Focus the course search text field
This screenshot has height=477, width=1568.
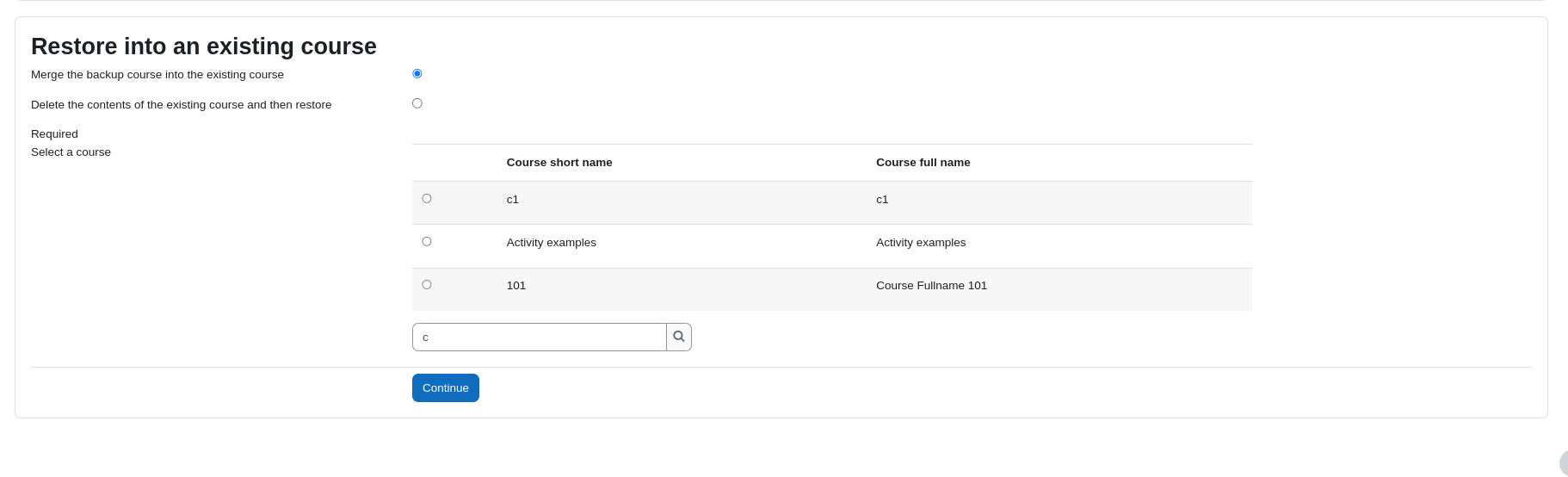(x=540, y=337)
